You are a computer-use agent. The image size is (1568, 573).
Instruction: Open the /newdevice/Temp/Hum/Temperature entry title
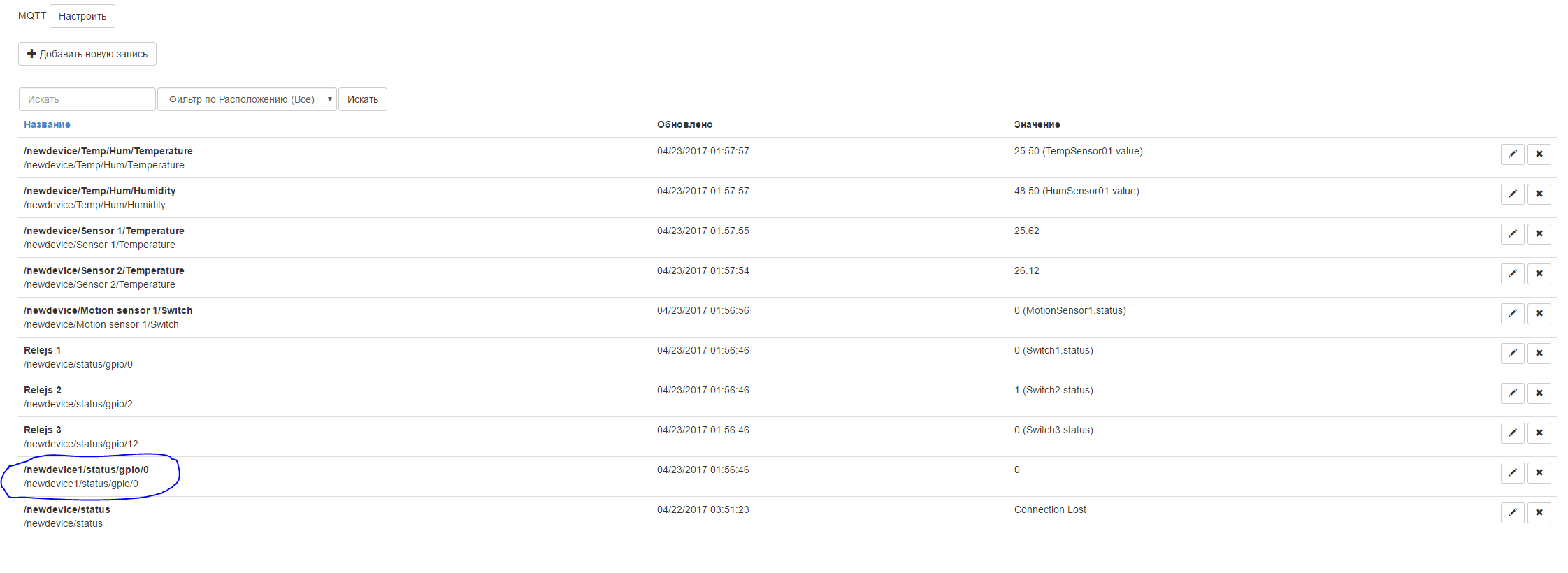click(x=108, y=151)
